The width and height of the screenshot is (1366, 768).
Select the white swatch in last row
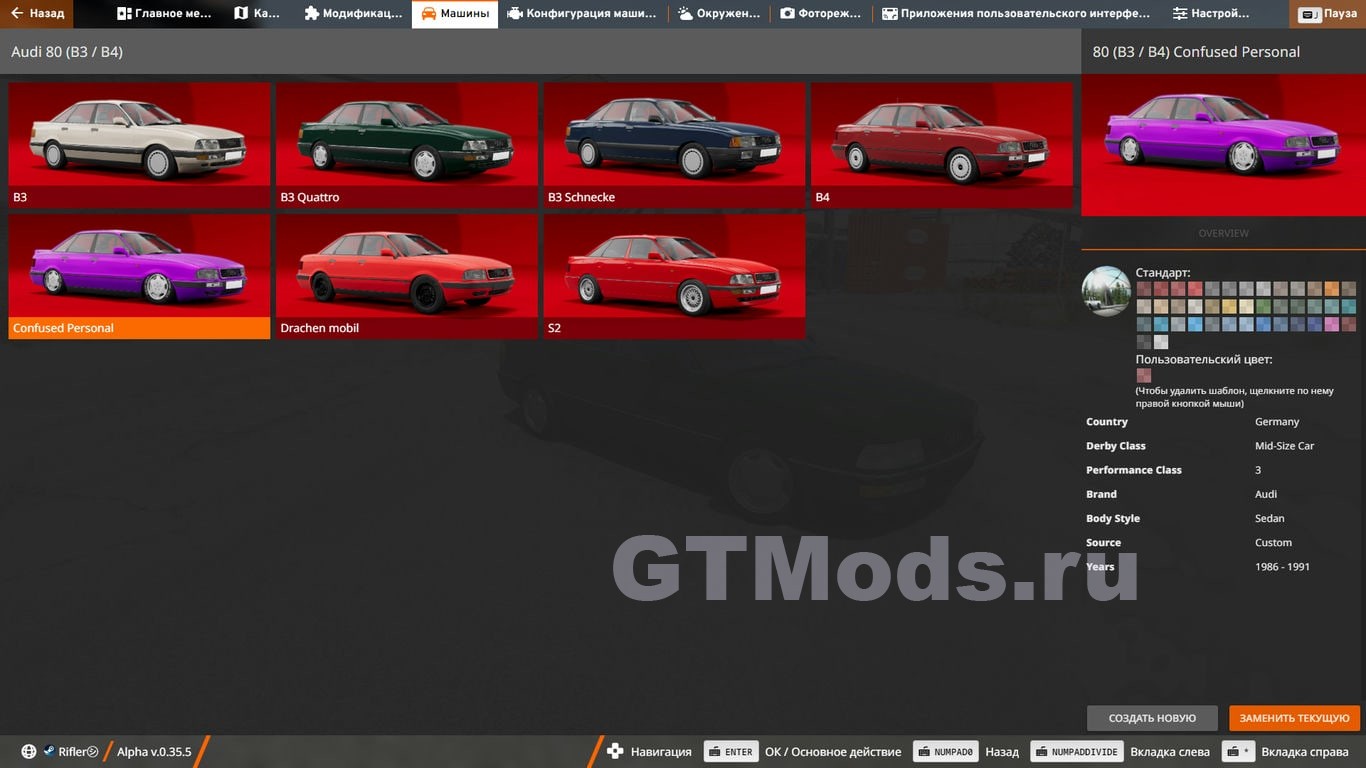(1161, 342)
